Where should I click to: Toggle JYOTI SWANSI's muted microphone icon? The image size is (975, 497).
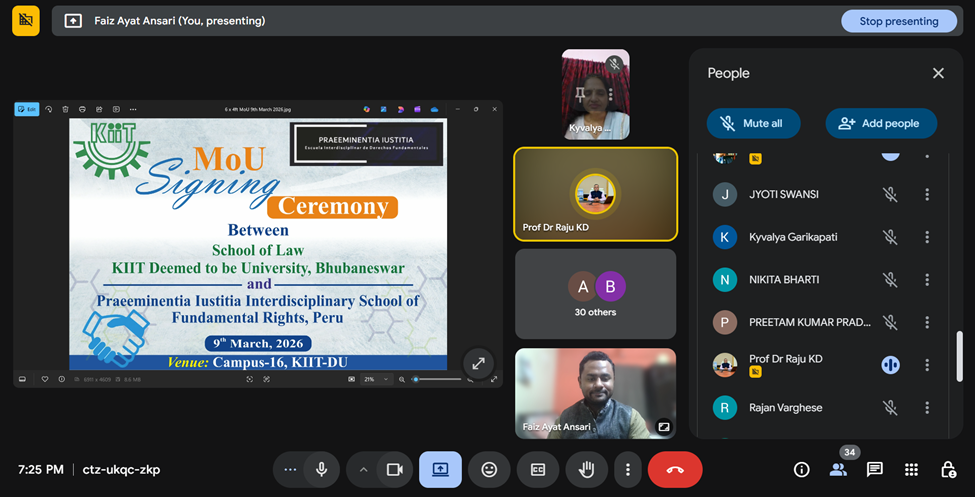tap(890, 195)
